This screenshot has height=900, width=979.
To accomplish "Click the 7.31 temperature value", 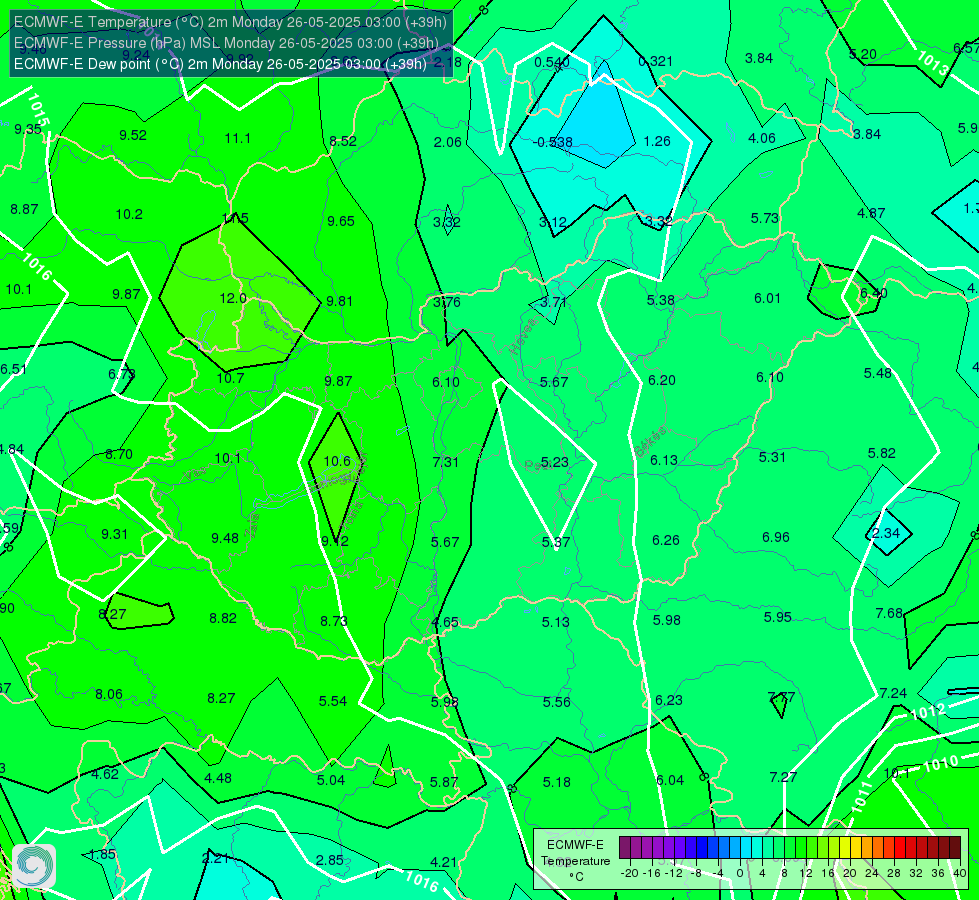I will 446,462.
